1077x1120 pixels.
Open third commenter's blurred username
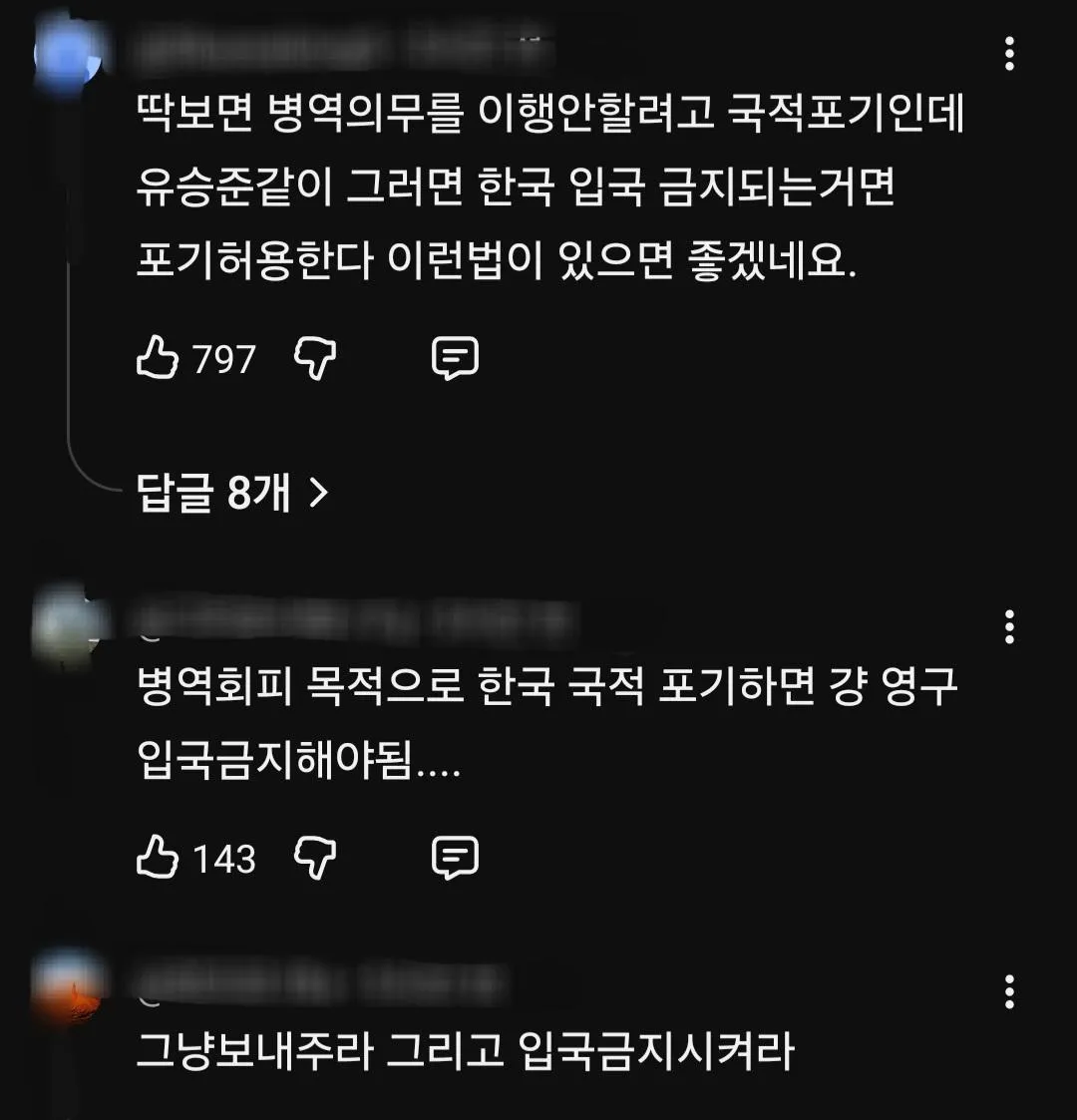tap(320, 982)
